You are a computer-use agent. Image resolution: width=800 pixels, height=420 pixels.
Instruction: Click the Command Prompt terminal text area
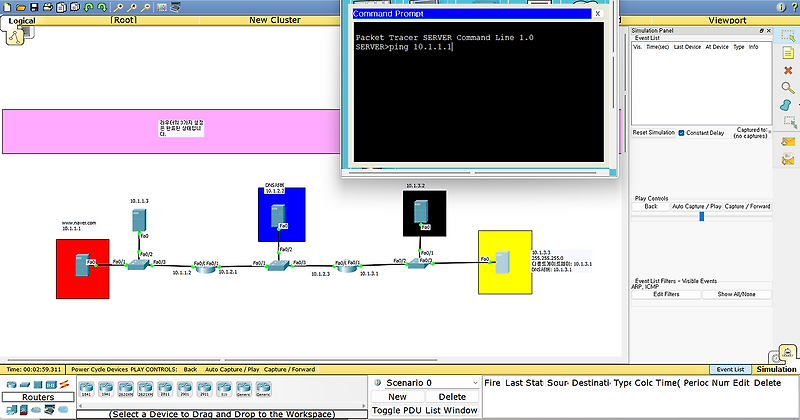pos(479,92)
